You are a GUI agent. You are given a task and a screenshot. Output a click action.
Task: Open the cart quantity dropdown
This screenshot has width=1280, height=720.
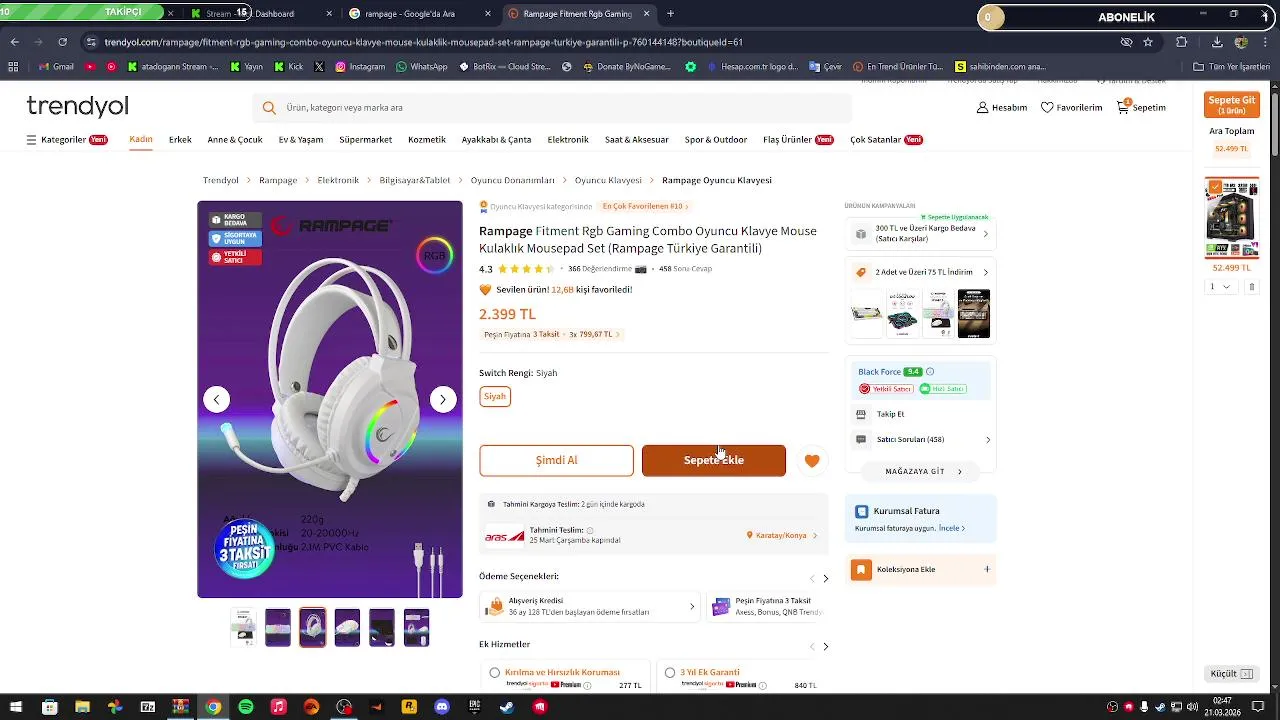(x=1219, y=287)
